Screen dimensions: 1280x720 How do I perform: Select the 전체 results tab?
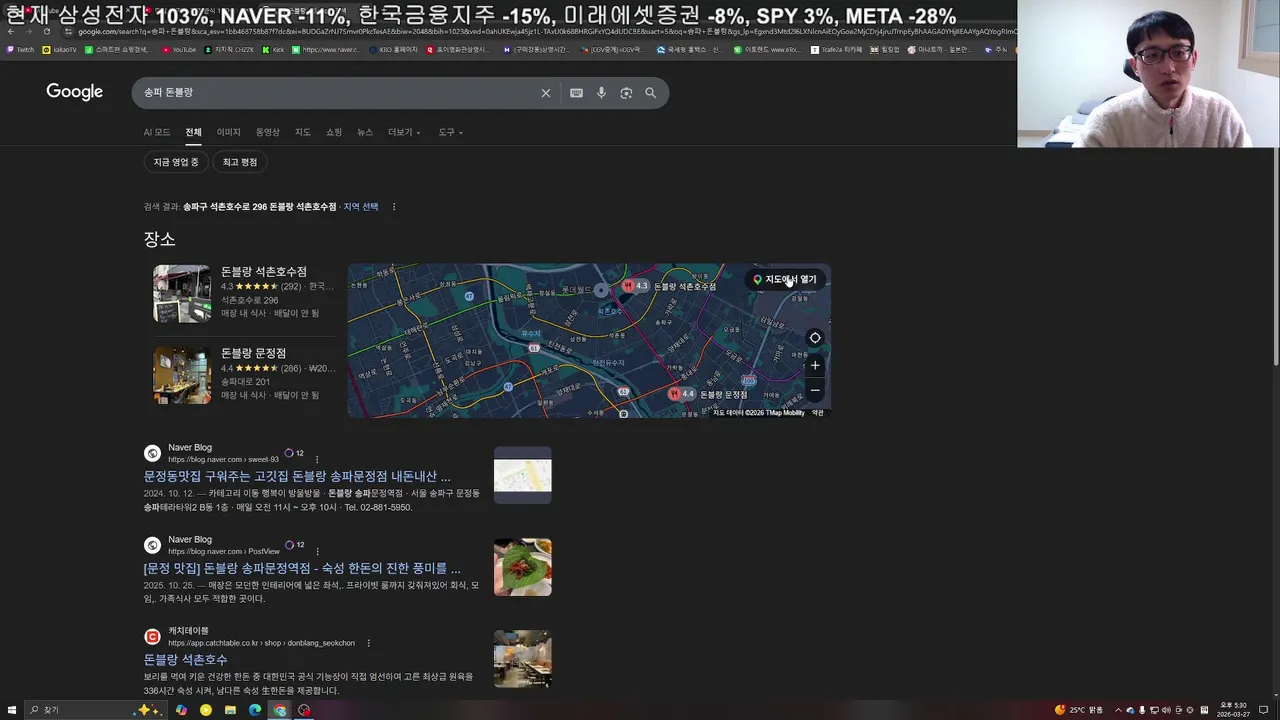point(193,132)
